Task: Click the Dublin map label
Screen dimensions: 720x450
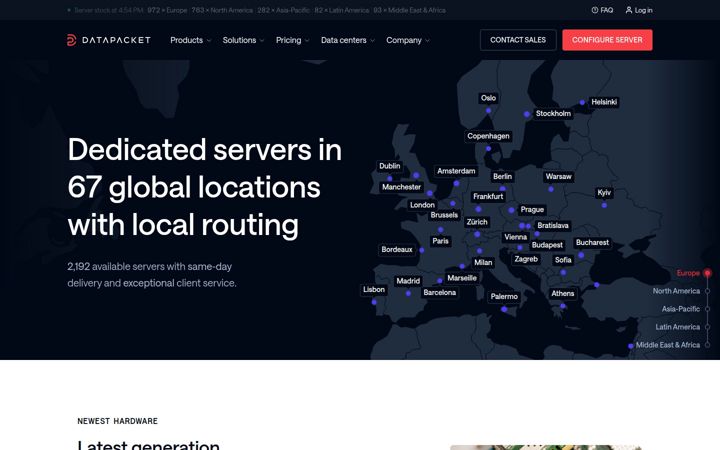Action: point(389,166)
